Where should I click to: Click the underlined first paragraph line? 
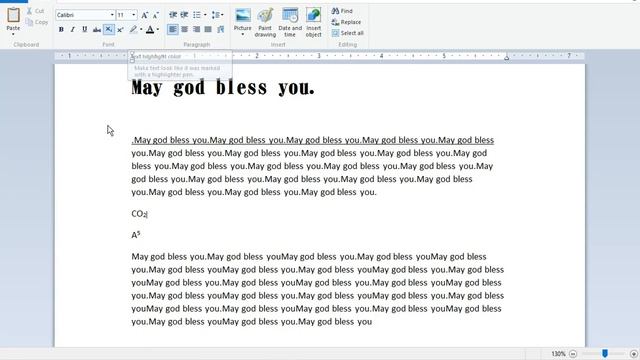click(x=313, y=140)
